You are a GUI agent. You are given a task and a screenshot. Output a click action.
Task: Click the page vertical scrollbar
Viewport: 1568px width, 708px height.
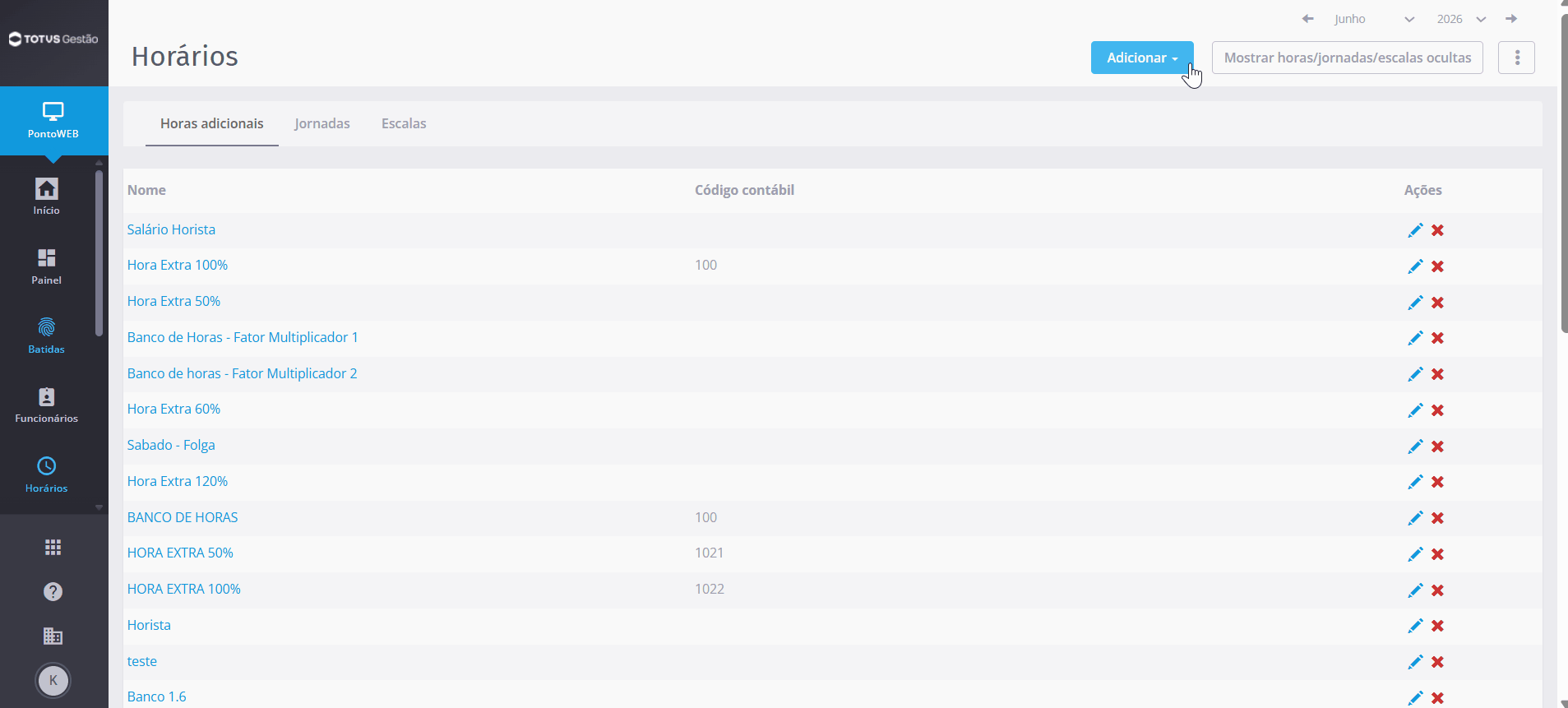click(x=1564, y=173)
